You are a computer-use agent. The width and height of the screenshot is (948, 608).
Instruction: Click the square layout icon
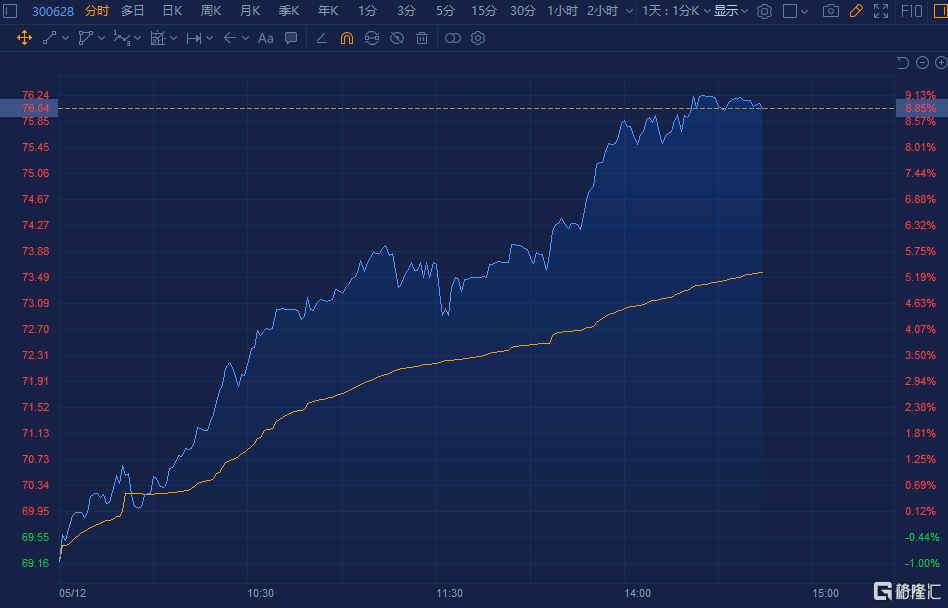pos(790,11)
